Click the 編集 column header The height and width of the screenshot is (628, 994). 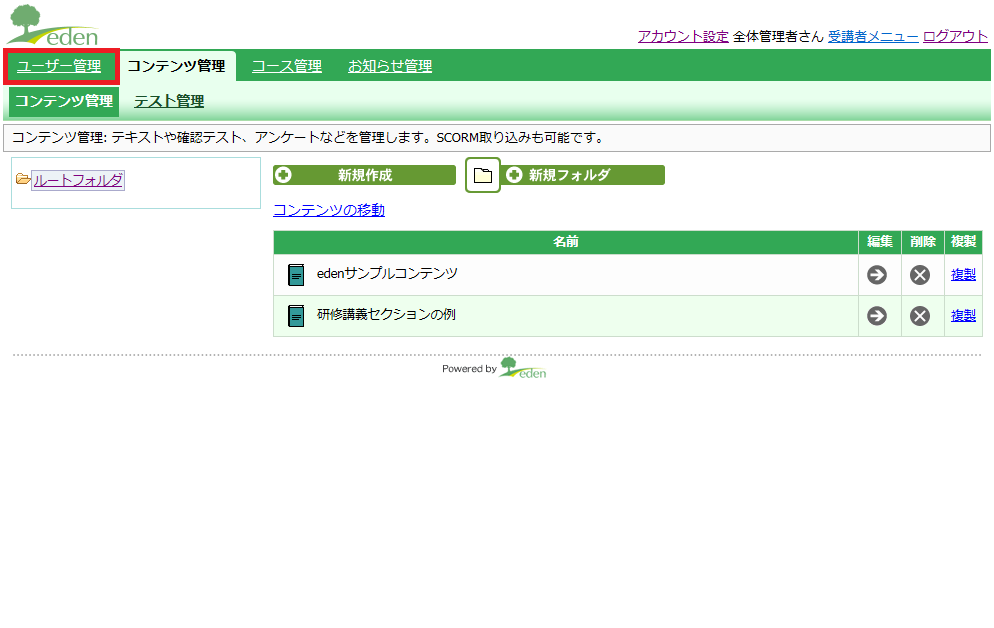[x=880, y=241]
